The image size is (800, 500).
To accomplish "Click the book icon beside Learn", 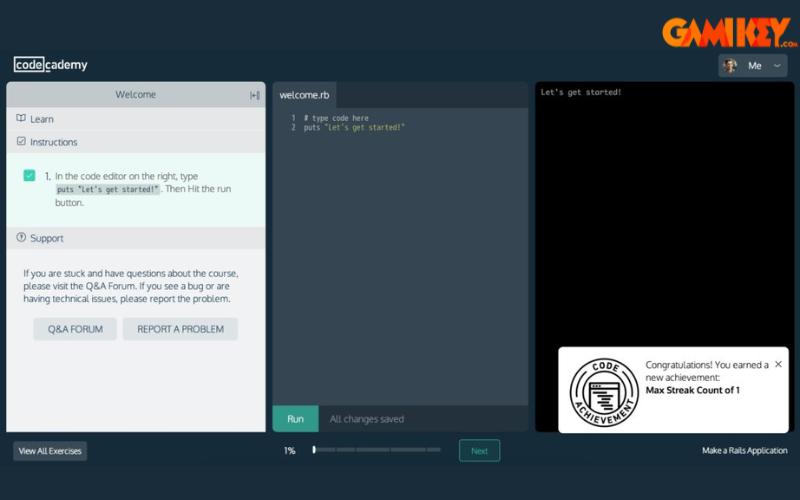I will [21, 118].
